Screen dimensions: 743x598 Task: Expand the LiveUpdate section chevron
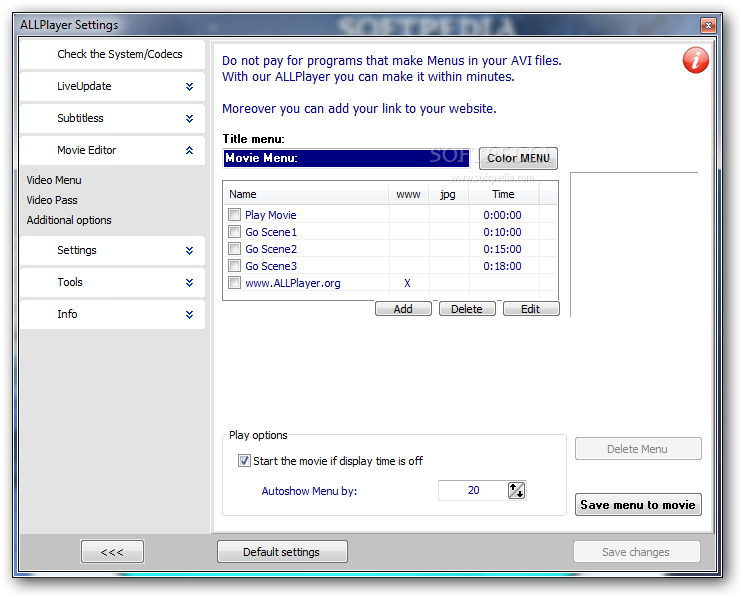[x=190, y=86]
